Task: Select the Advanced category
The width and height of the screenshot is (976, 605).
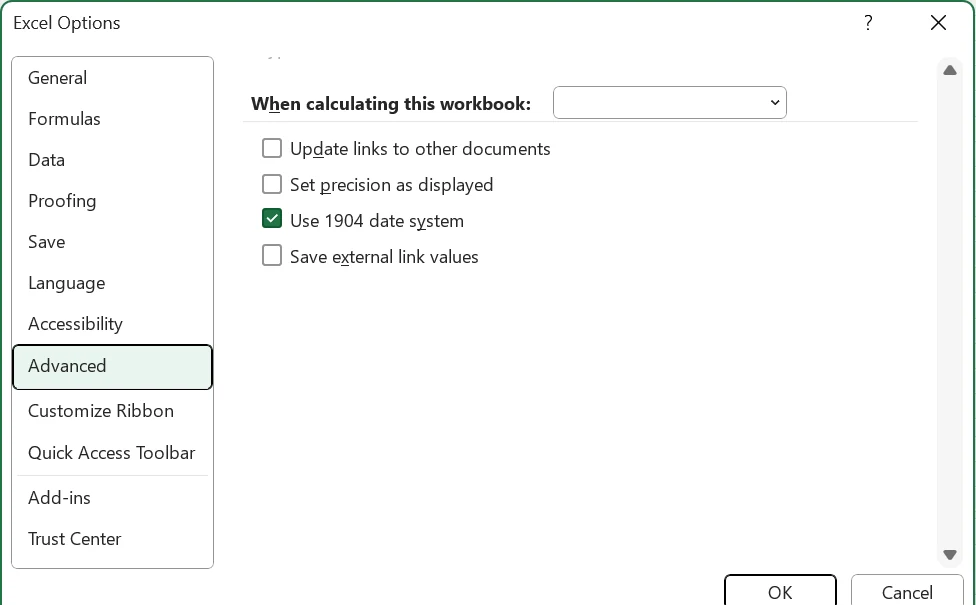Action: 112,367
